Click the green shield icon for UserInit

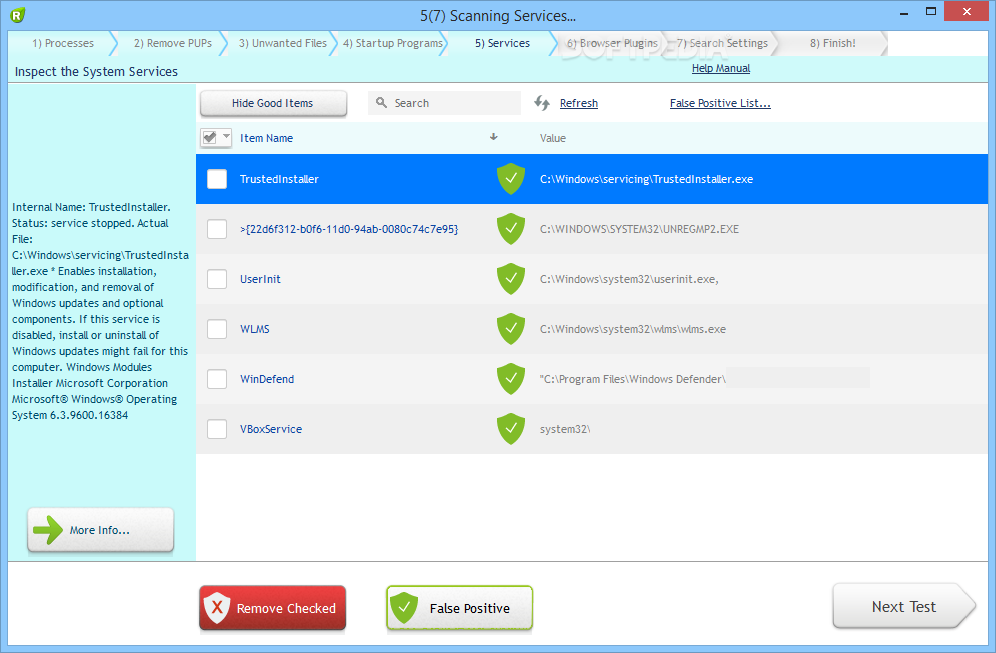[511, 279]
